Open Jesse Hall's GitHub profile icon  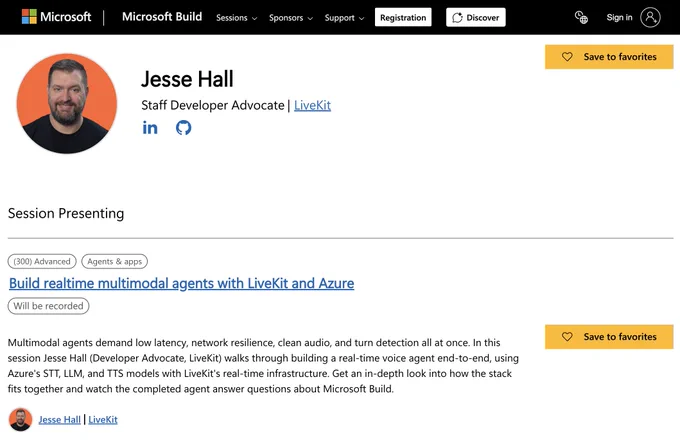coord(183,128)
